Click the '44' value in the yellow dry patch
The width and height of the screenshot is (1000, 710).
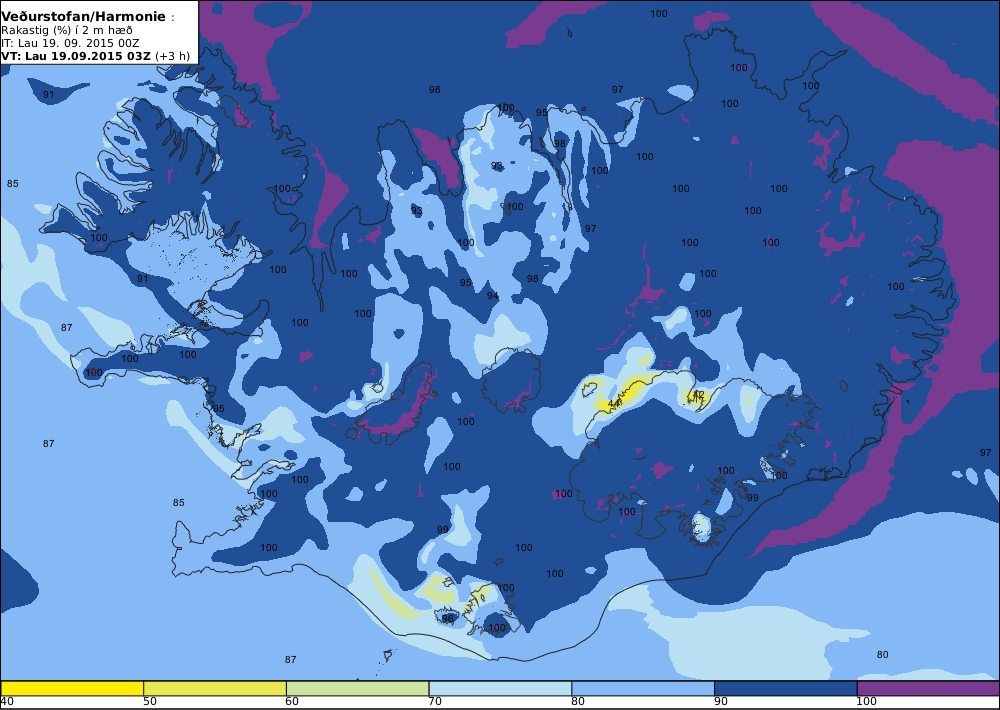coord(614,404)
